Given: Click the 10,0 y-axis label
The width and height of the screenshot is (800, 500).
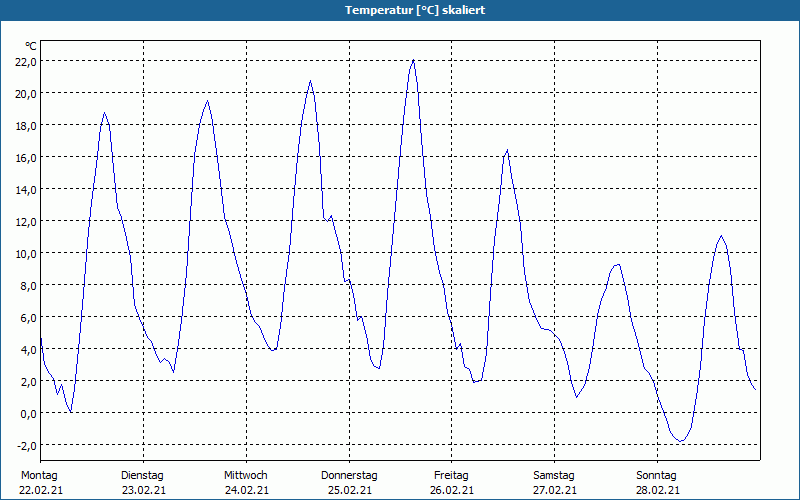Looking at the screenshot, I should (26, 254).
